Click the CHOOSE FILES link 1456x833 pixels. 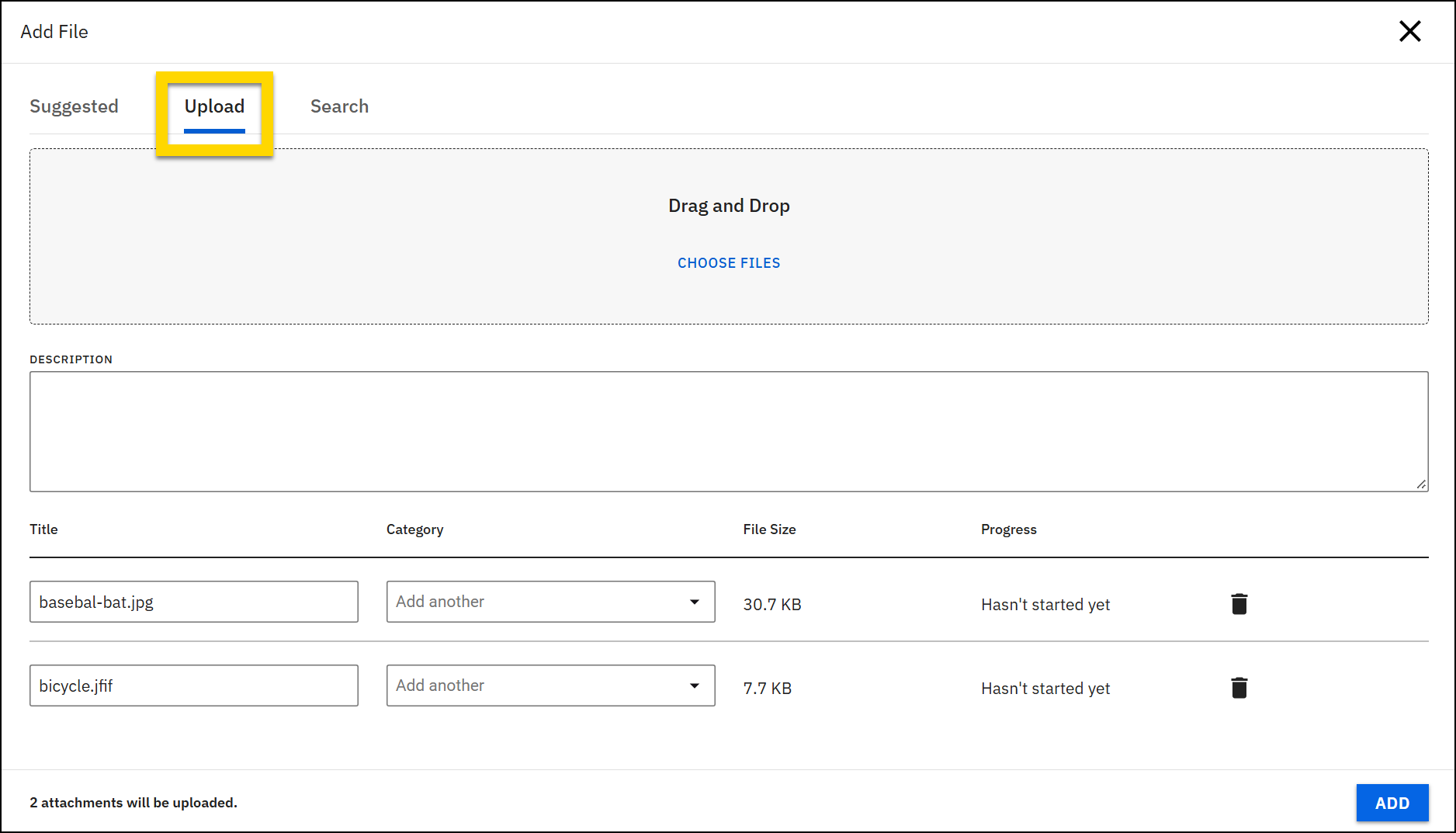pos(728,263)
